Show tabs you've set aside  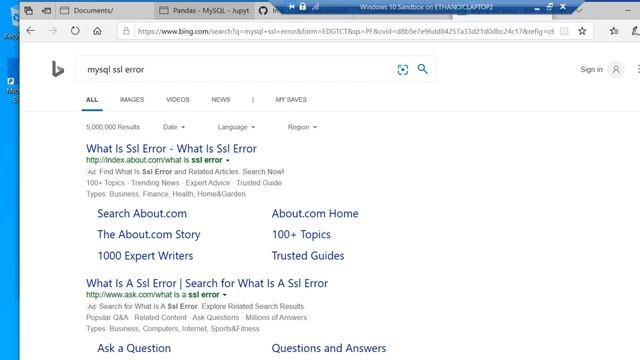[28, 11]
